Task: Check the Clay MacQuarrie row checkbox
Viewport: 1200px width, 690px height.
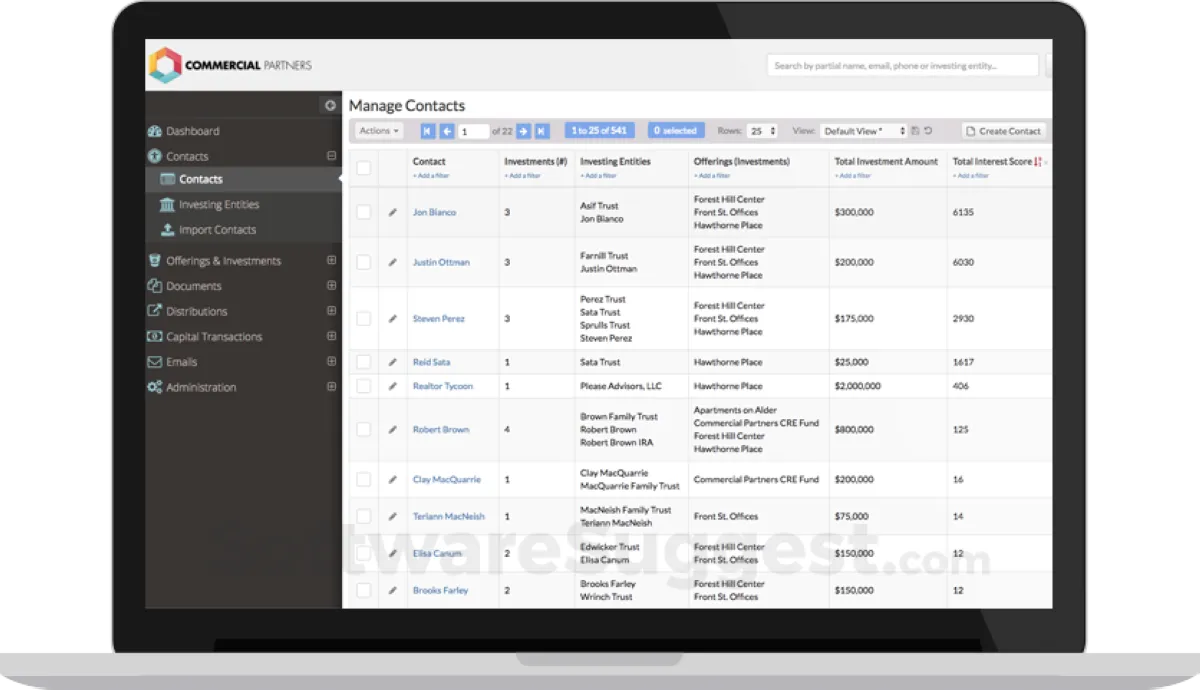Action: click(x=363, y=480)
